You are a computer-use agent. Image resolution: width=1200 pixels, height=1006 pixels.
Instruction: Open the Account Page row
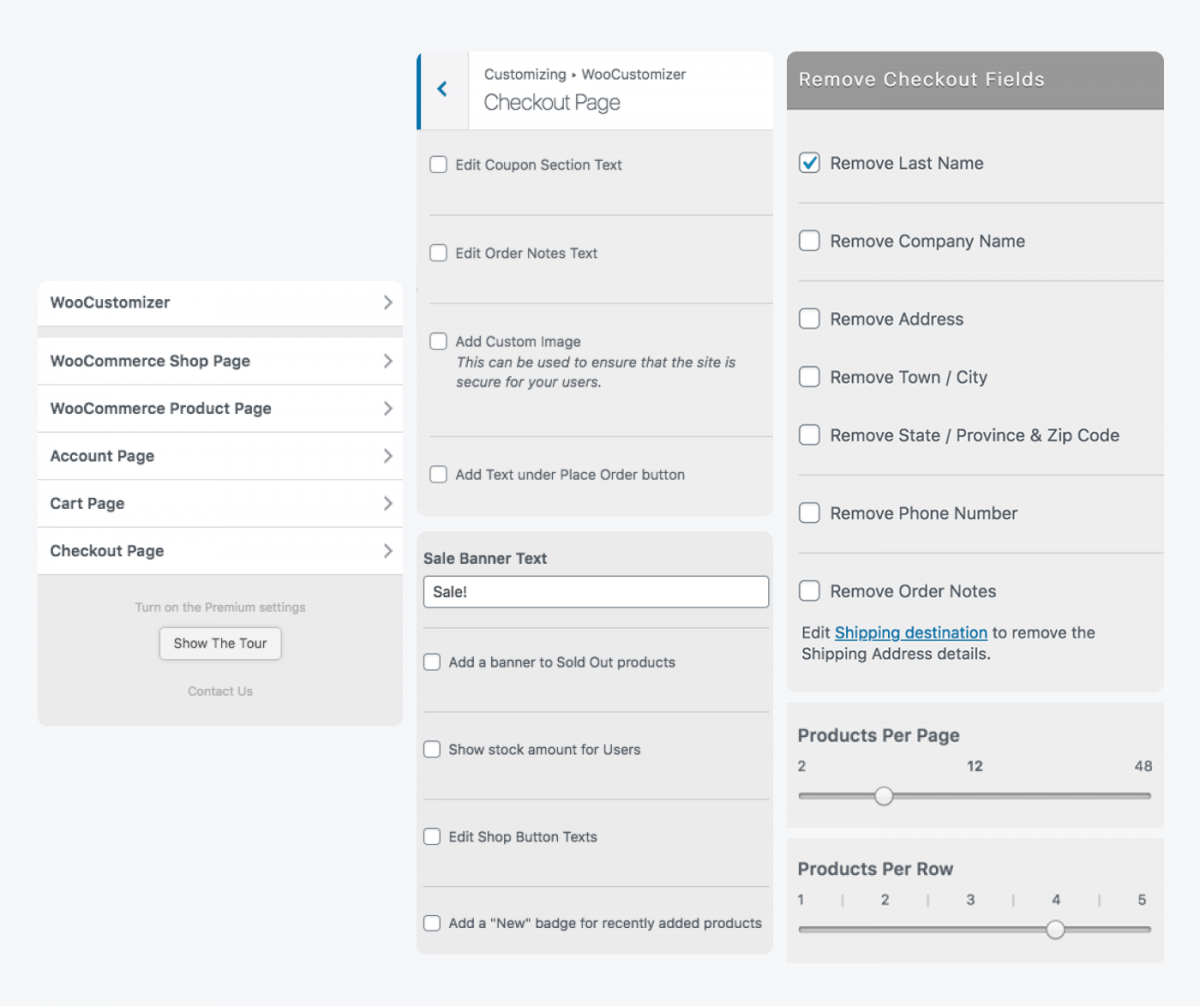click(x=220, y=456)
